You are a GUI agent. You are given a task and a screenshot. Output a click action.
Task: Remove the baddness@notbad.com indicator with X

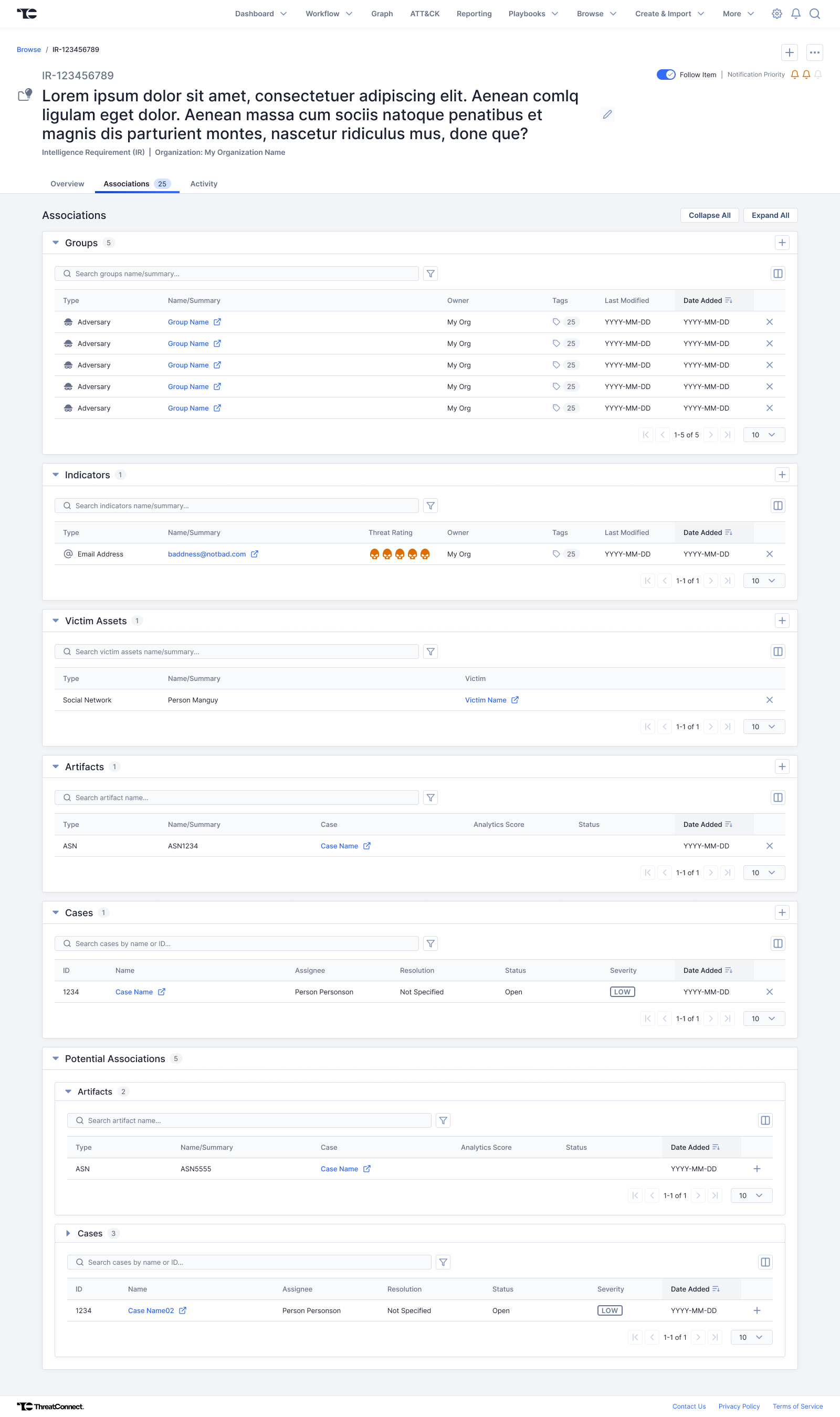click(769, 554)
